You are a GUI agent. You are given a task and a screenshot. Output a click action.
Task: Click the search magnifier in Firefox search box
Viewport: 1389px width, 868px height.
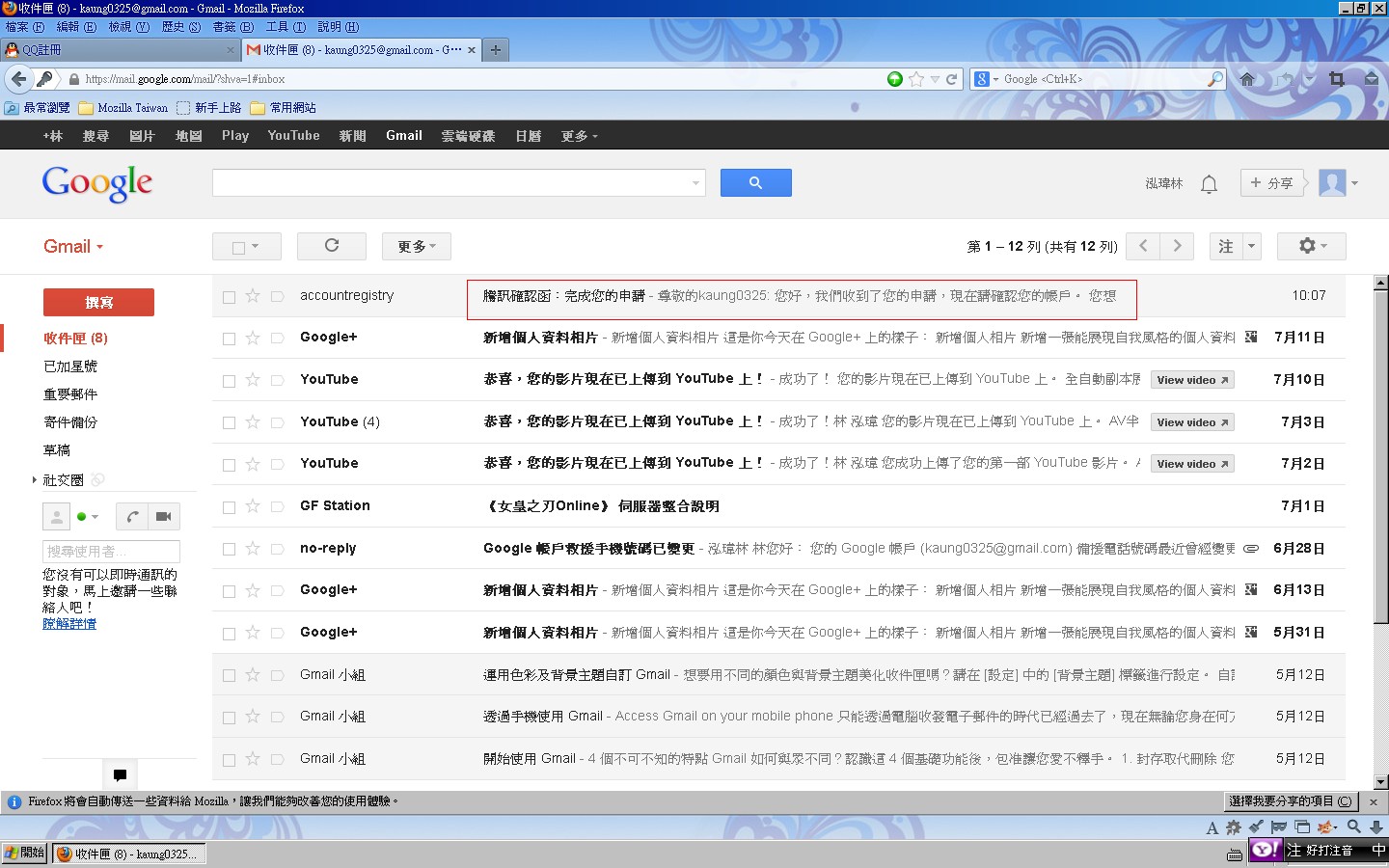tap(1215, 79)
